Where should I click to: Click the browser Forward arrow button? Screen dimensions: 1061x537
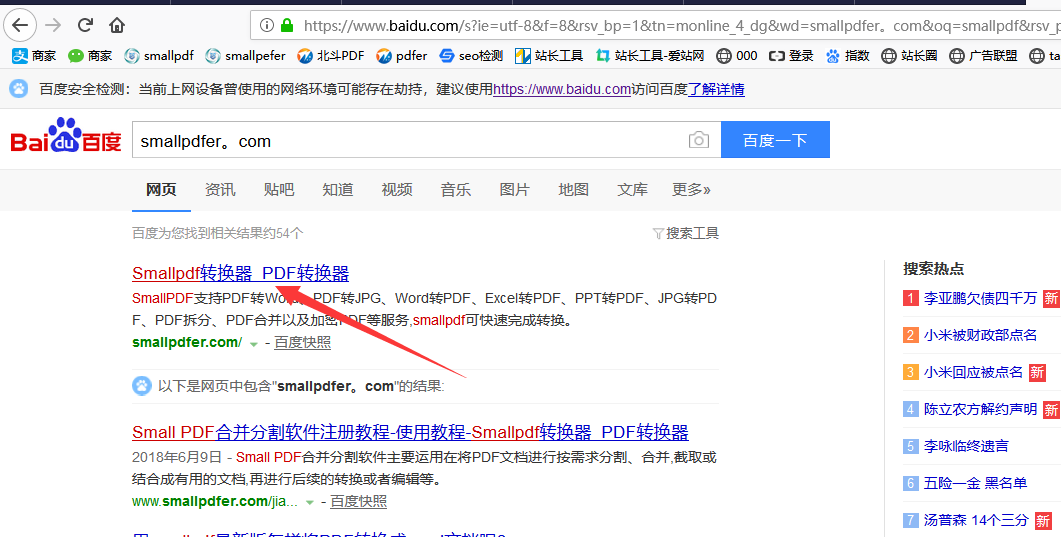(x=53, y=26)
